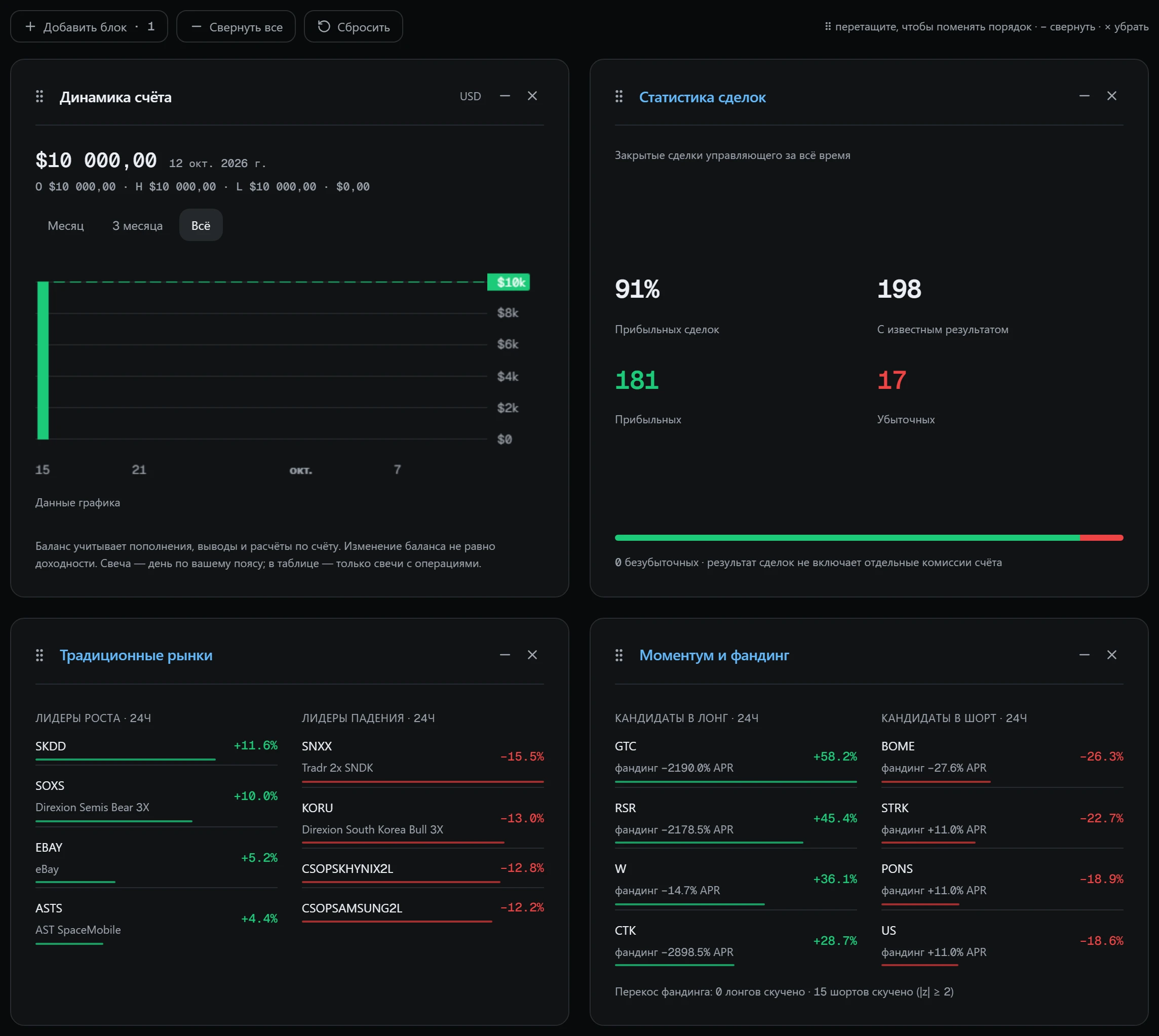Remove the Динамика счёта block
Viewport: 1159px width, 1036px height.
[x=532, y=96]
